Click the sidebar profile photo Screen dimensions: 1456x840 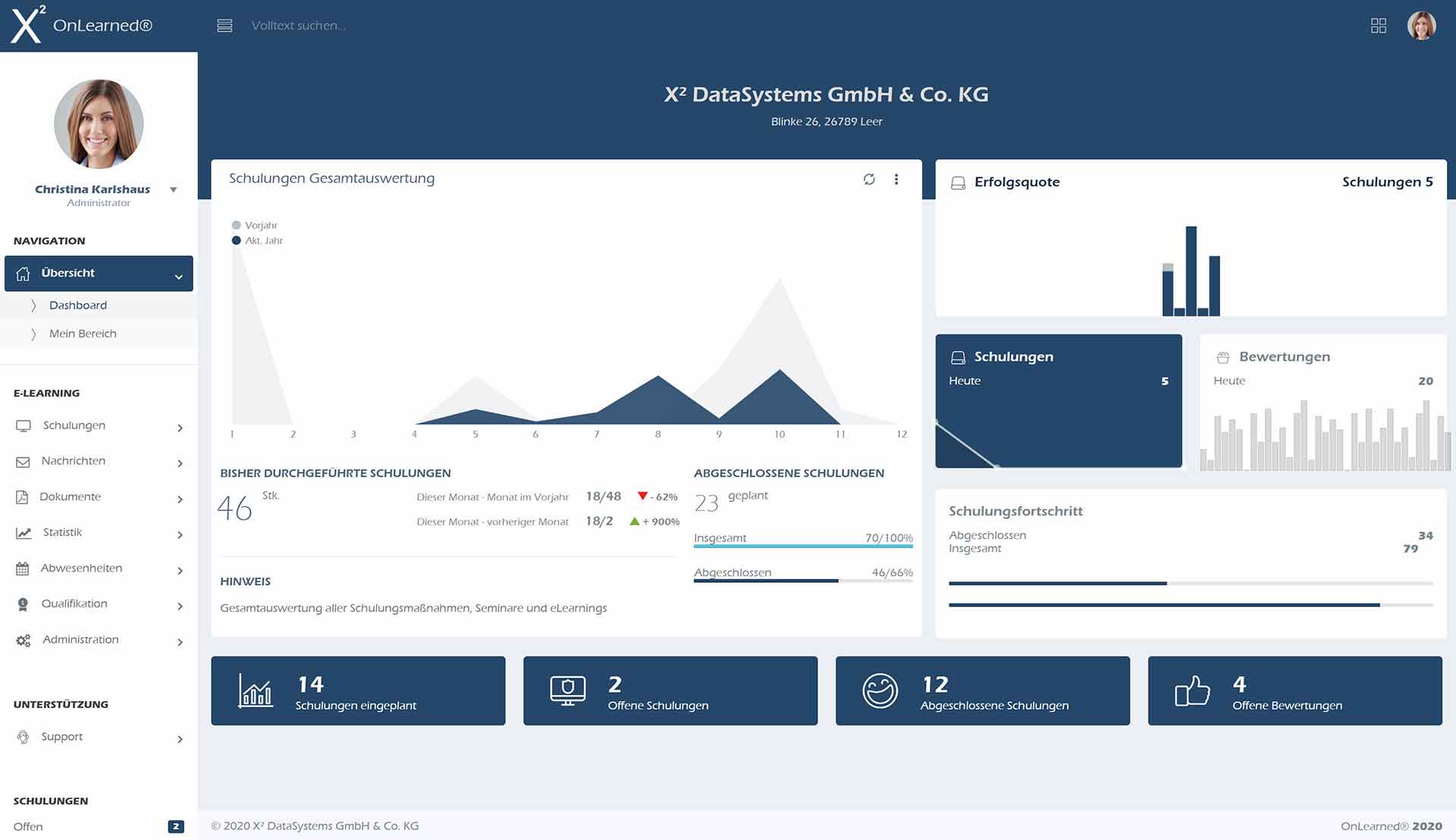[99, 124]
